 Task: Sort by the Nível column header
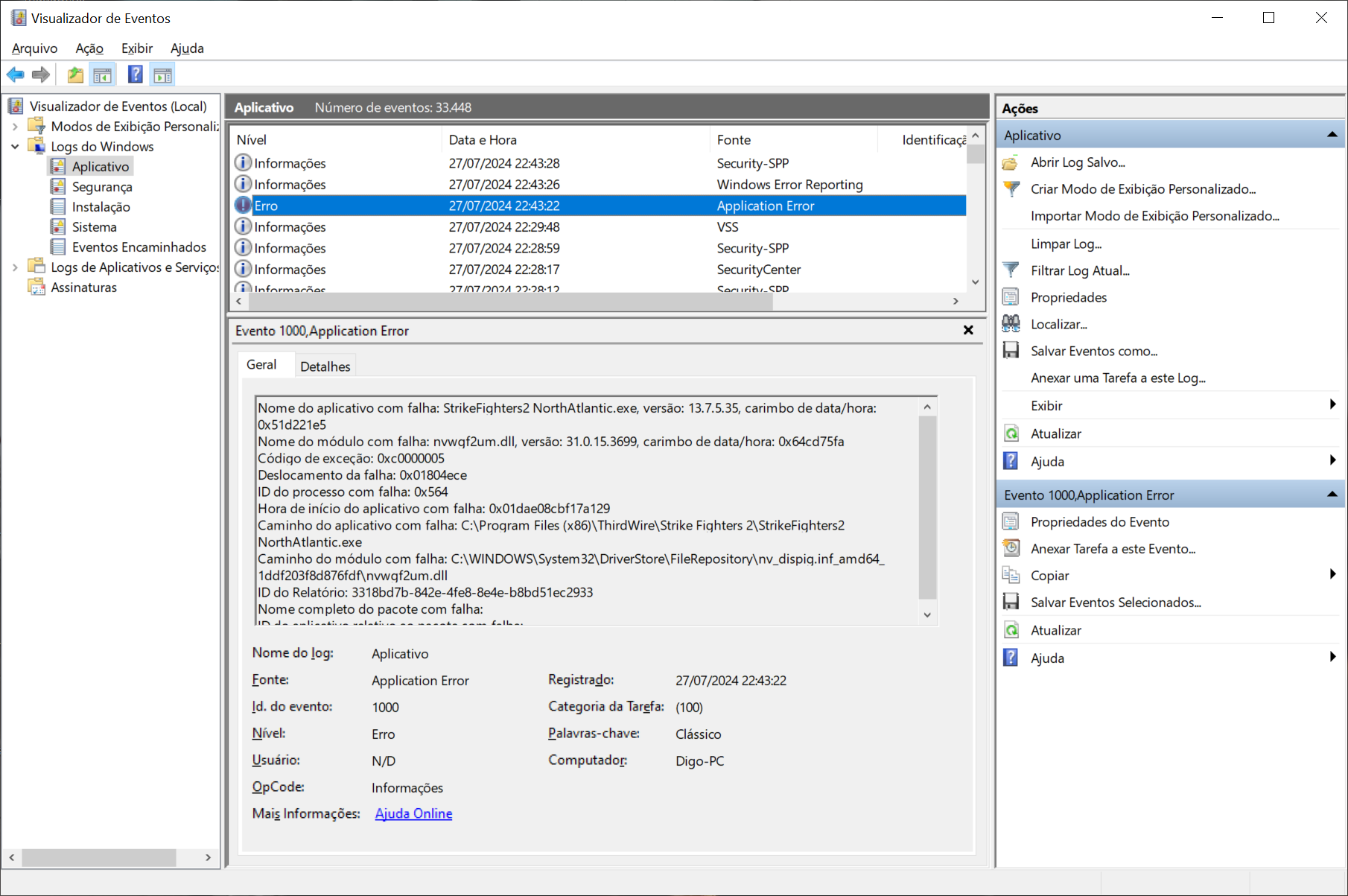pos(337,140)
